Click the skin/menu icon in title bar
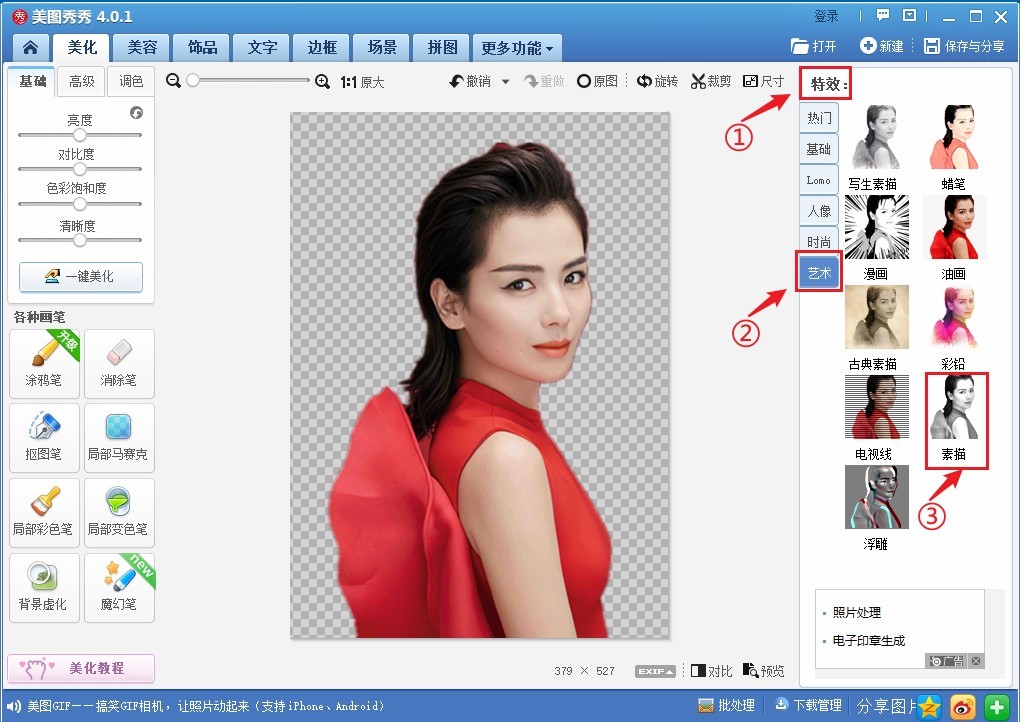This screenshot has height=722, width=1020. 909,16
